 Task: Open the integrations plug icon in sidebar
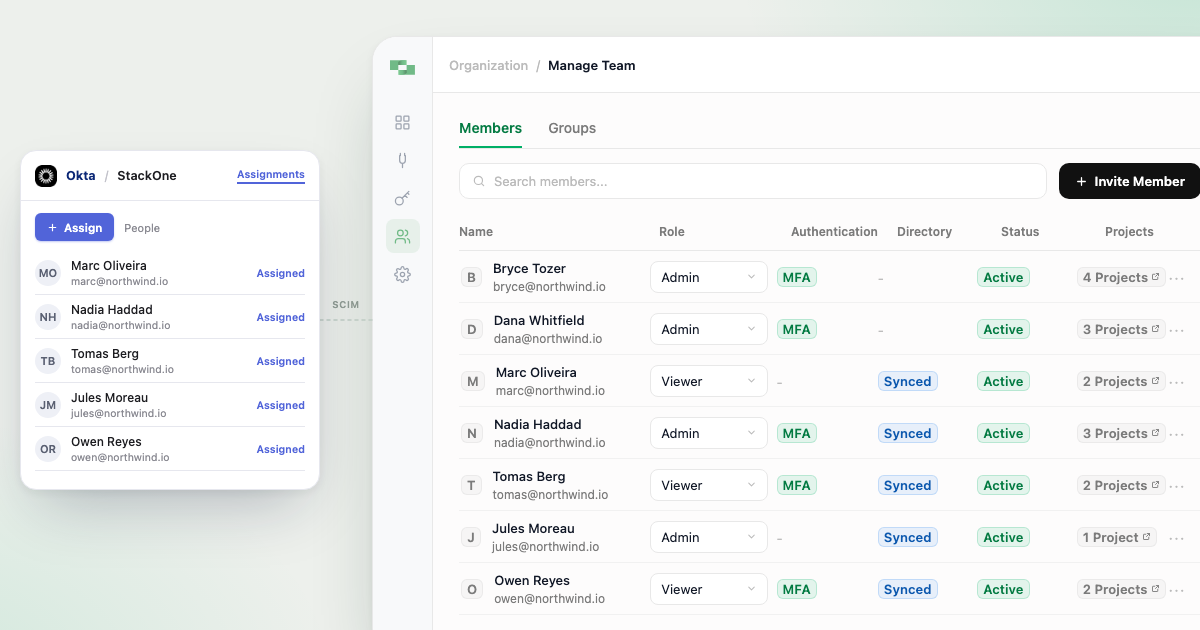click(x=403, y=160)
